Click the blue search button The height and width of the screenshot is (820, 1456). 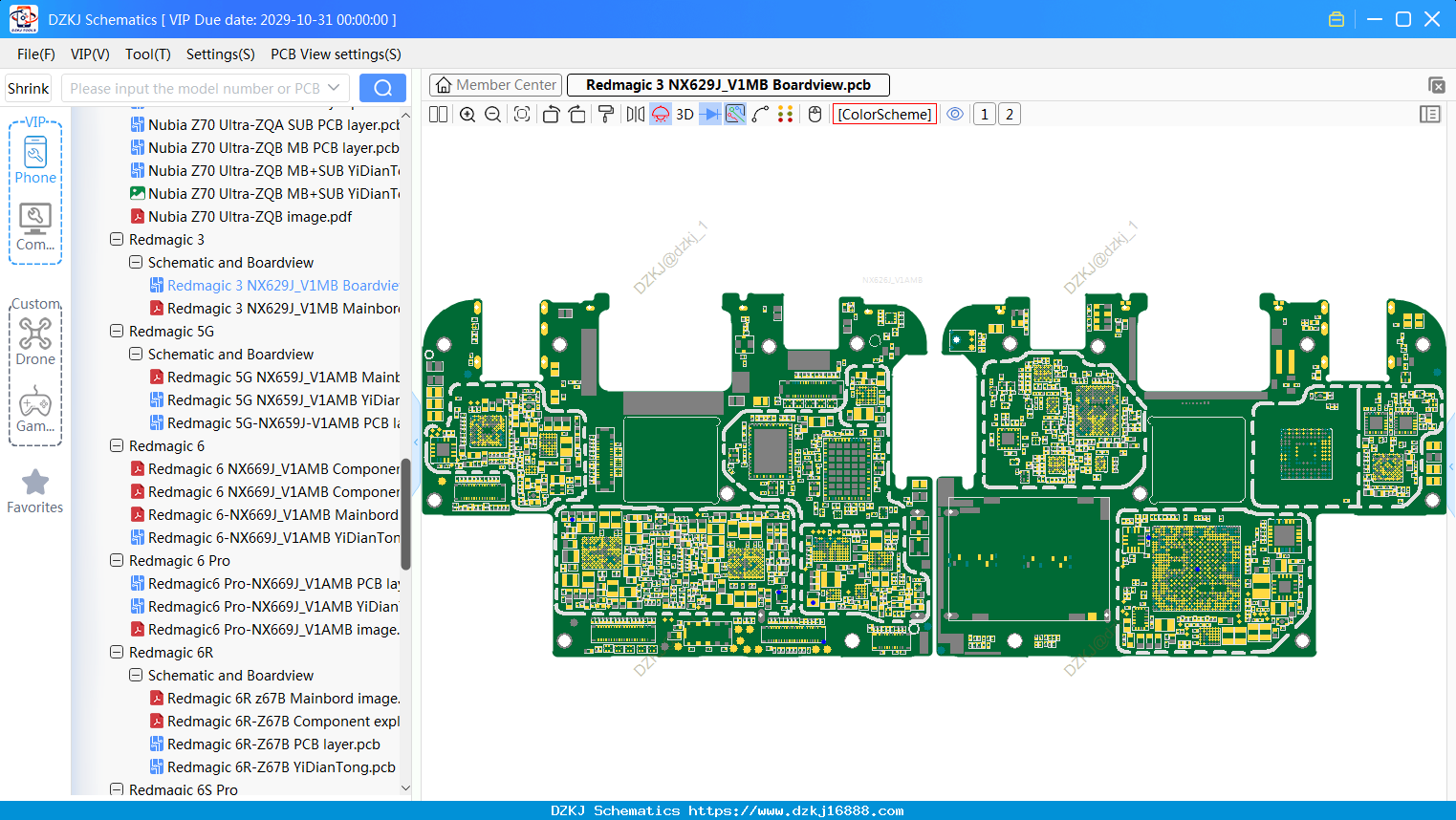382,88
